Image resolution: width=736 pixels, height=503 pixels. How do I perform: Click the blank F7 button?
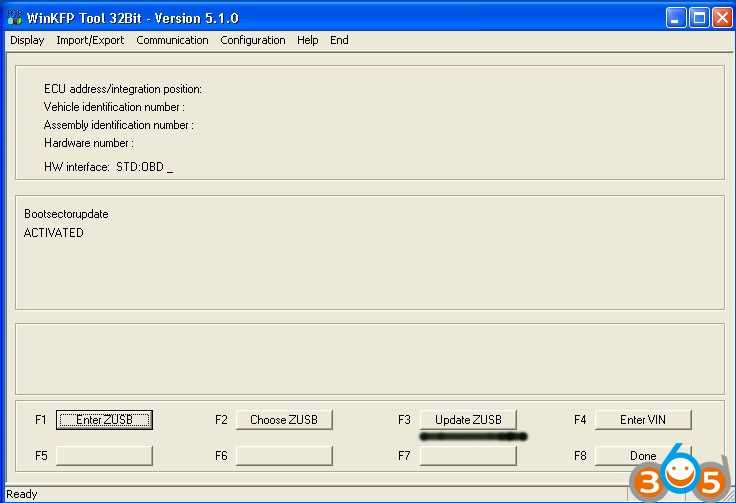click(468, 456)
